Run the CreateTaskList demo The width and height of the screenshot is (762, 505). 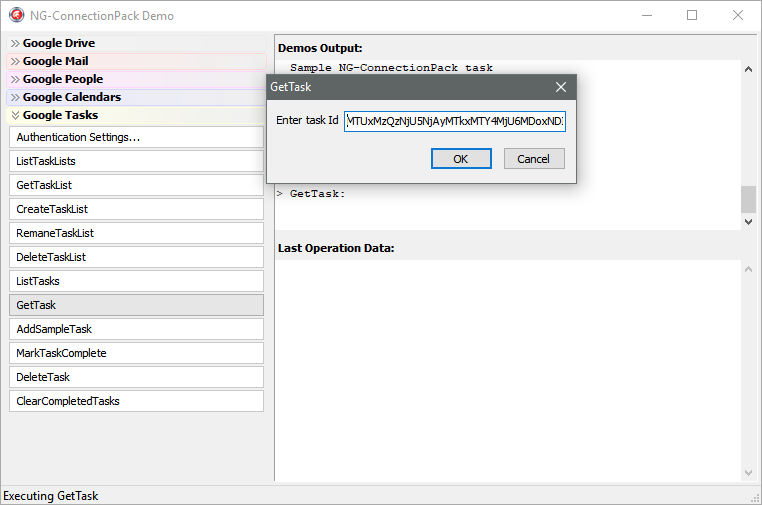pyautogui.click(x=136, y=209)
